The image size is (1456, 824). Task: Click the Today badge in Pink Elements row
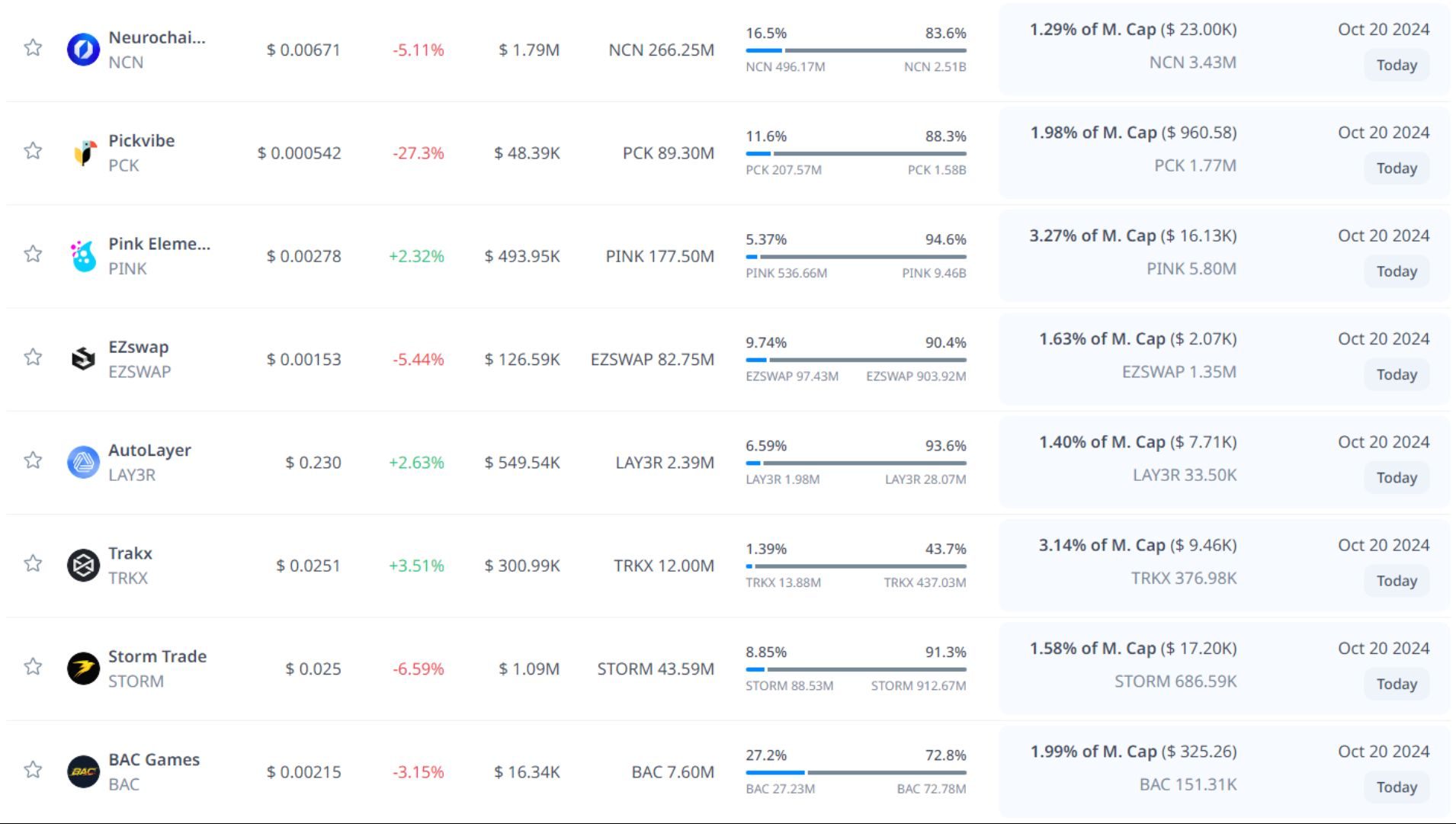[x=1396, y=271]
